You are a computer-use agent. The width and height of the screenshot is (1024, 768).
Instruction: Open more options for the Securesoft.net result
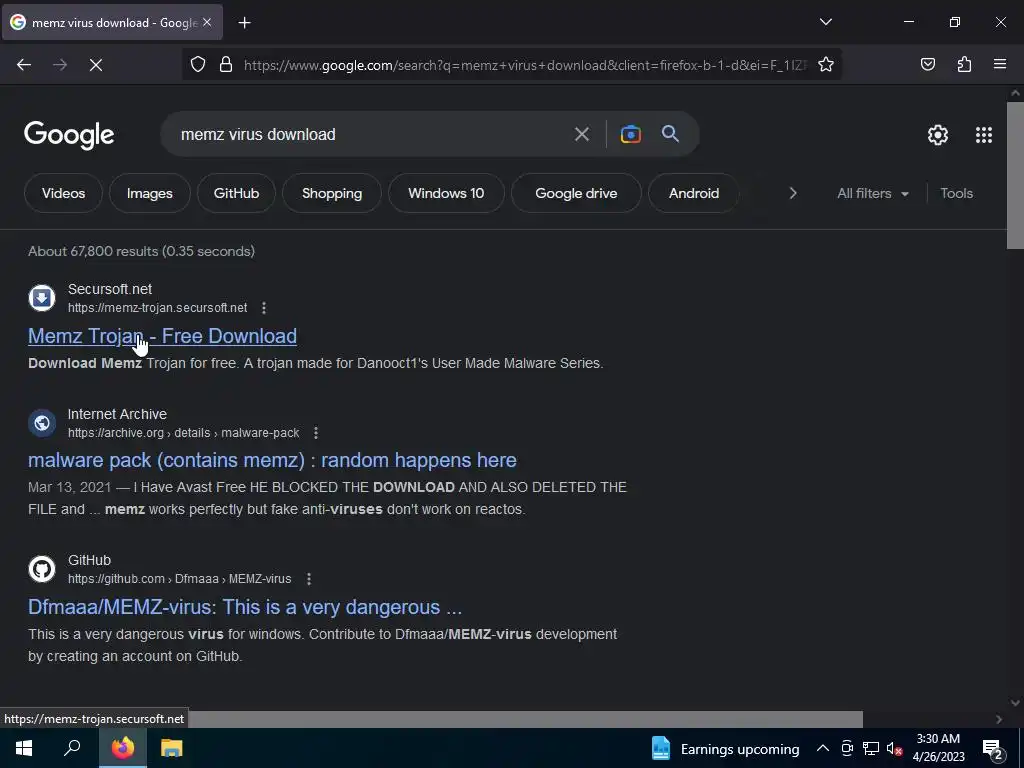coord(264,308)
